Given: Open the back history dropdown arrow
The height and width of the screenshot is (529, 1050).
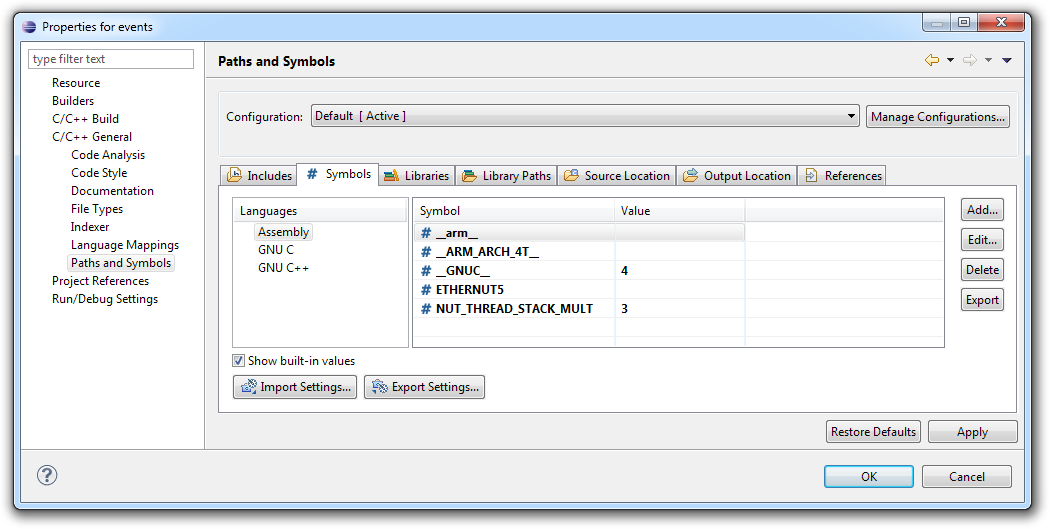Looking at the screenshot, I should coord(950,61).
